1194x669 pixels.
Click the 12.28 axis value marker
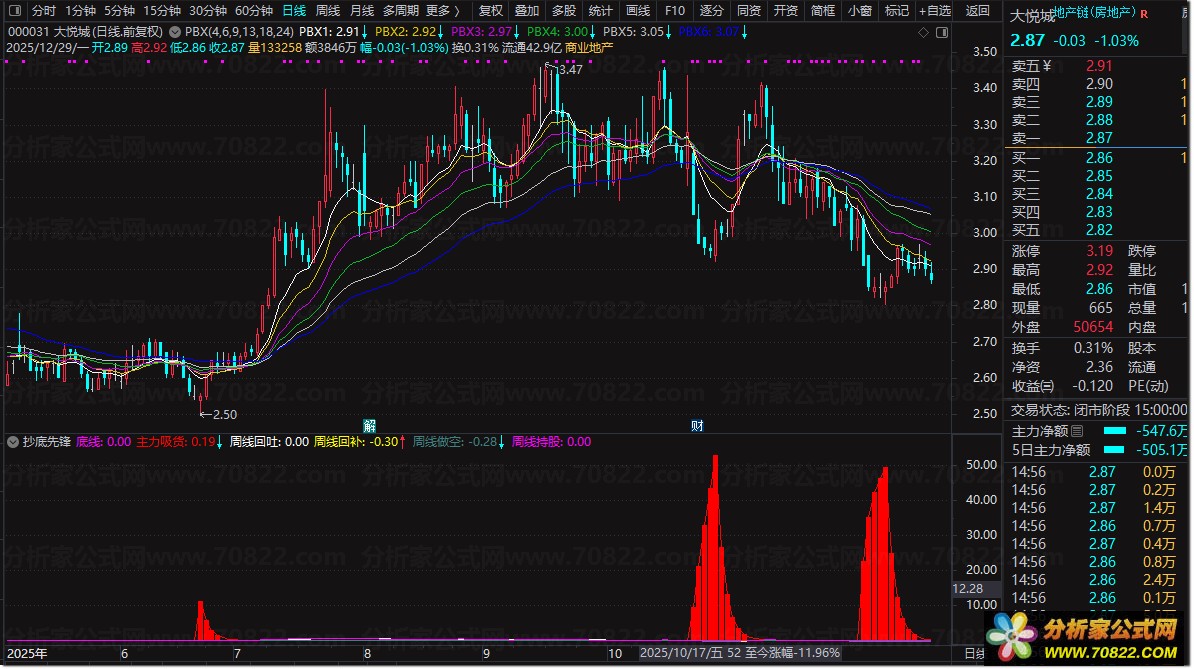tap(968, 588)
